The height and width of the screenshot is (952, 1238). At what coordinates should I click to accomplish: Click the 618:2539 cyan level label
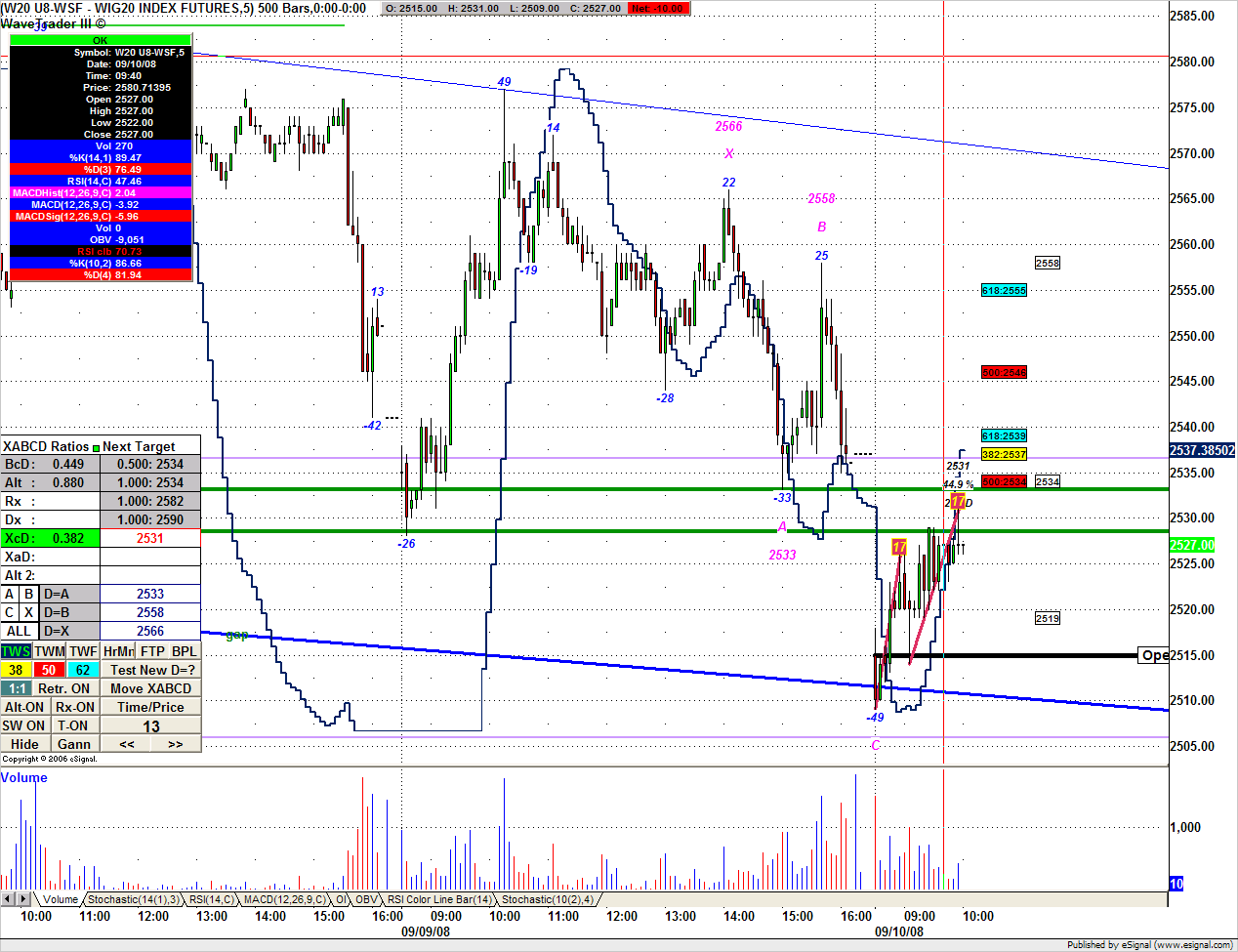(x=1004, y=435)
